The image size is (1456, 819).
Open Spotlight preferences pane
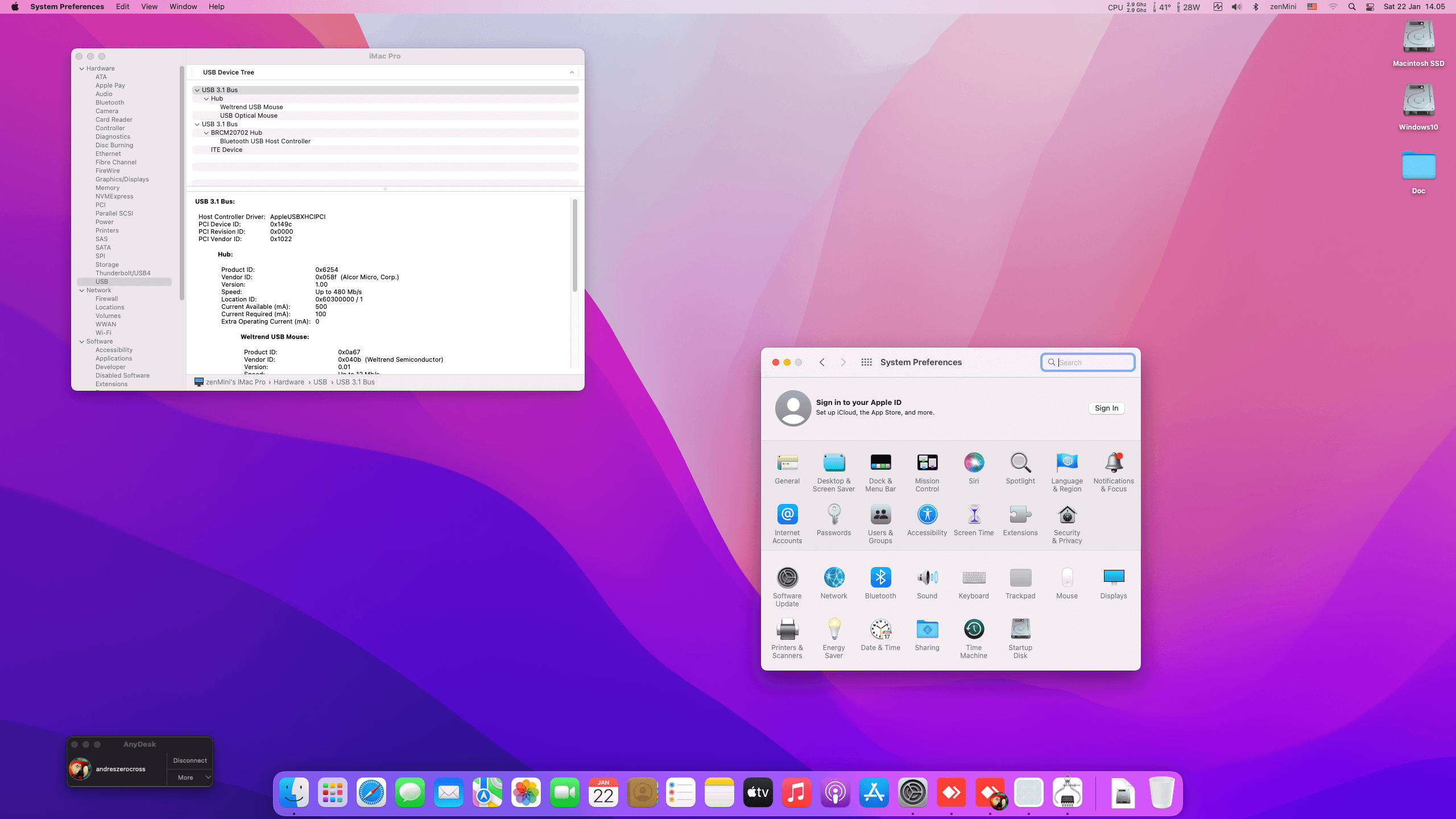(x=1020, y=469)
